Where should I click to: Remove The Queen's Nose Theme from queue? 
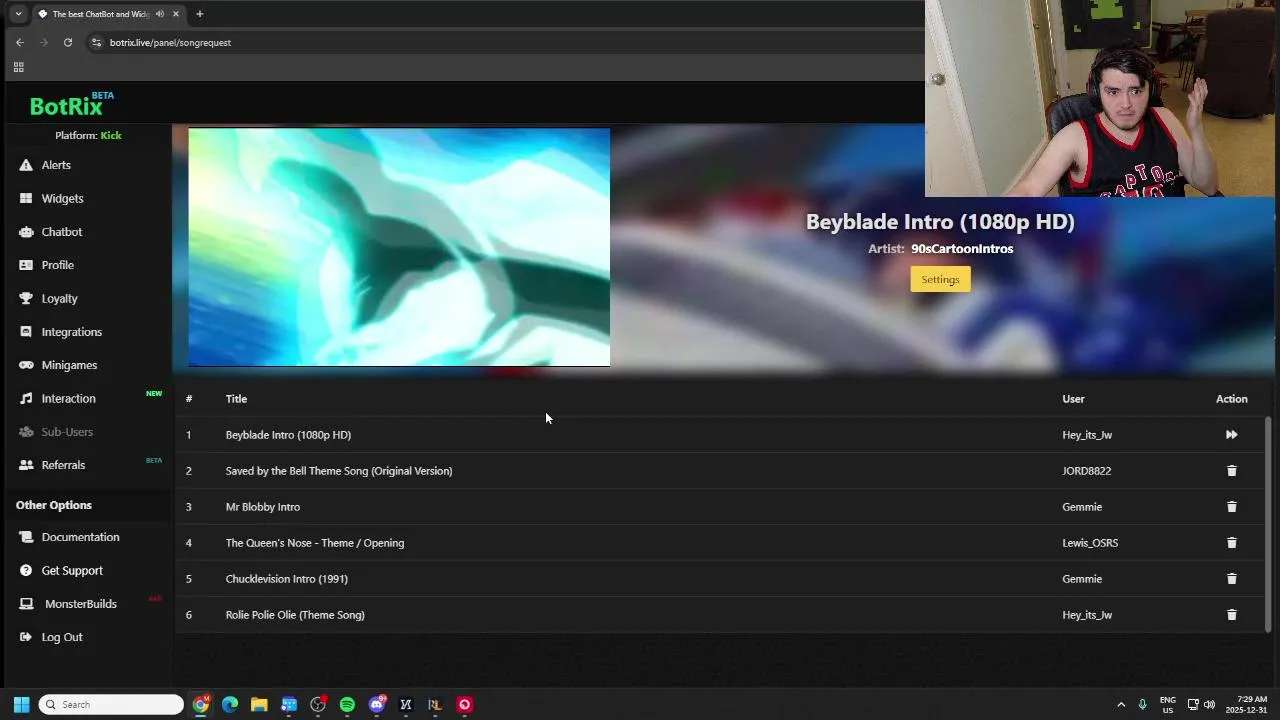point(1231,543)
